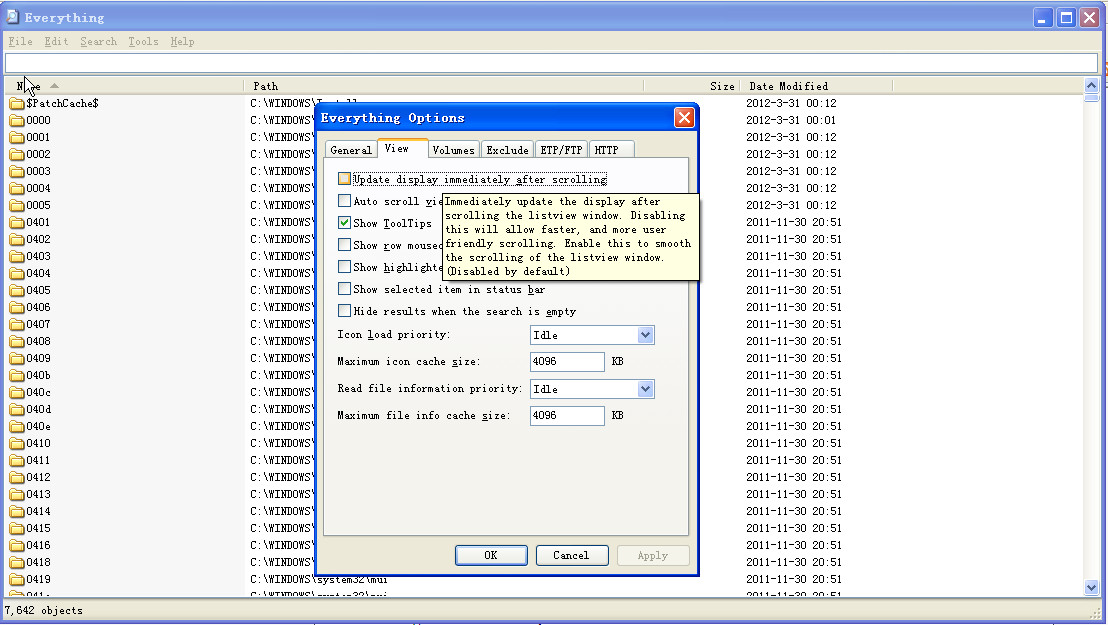Select the 0414 folder row
1108x625 pixels.
(x=160, y=511)
